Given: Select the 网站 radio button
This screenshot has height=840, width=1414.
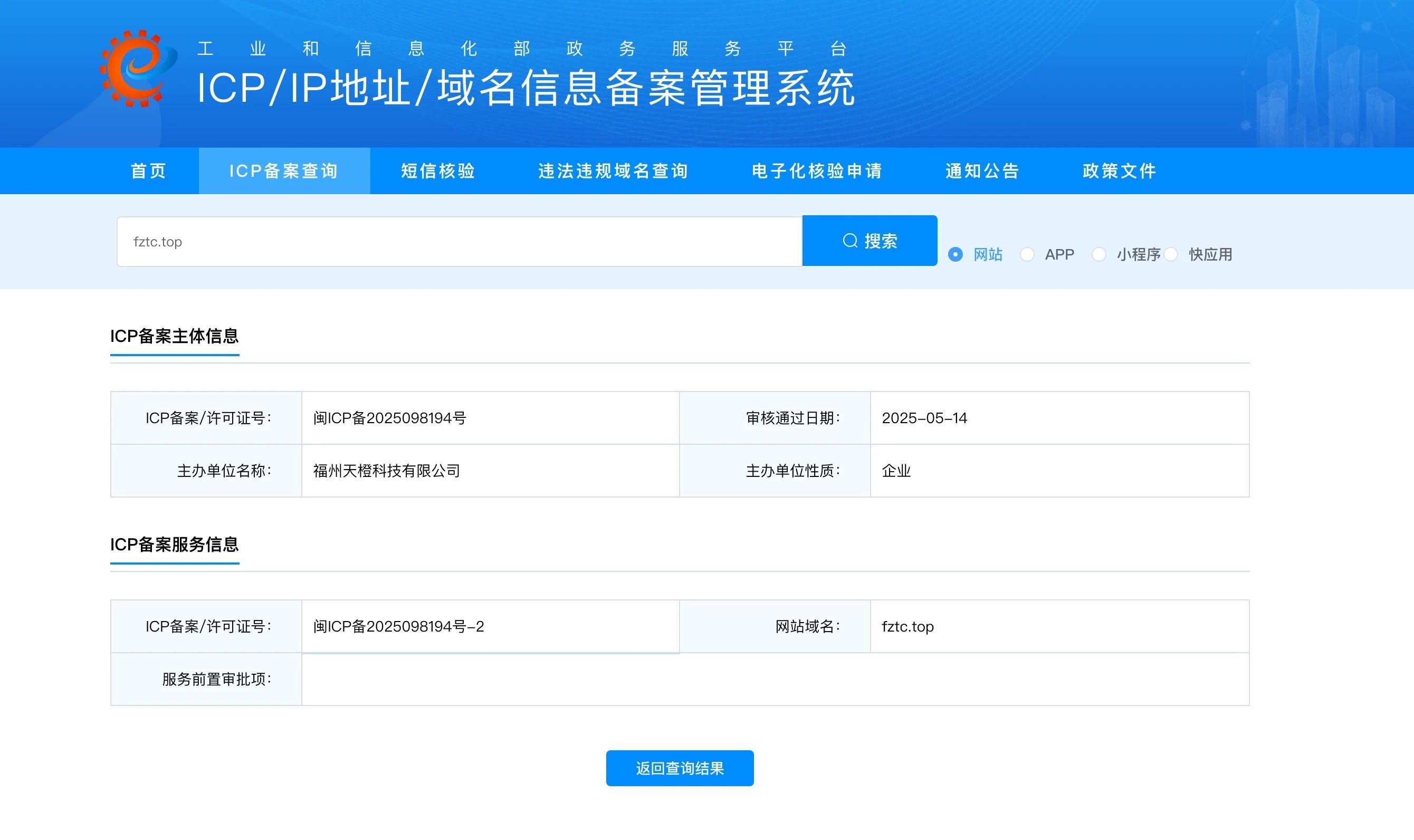Looking at the screenshot, I should click(955, 255).
